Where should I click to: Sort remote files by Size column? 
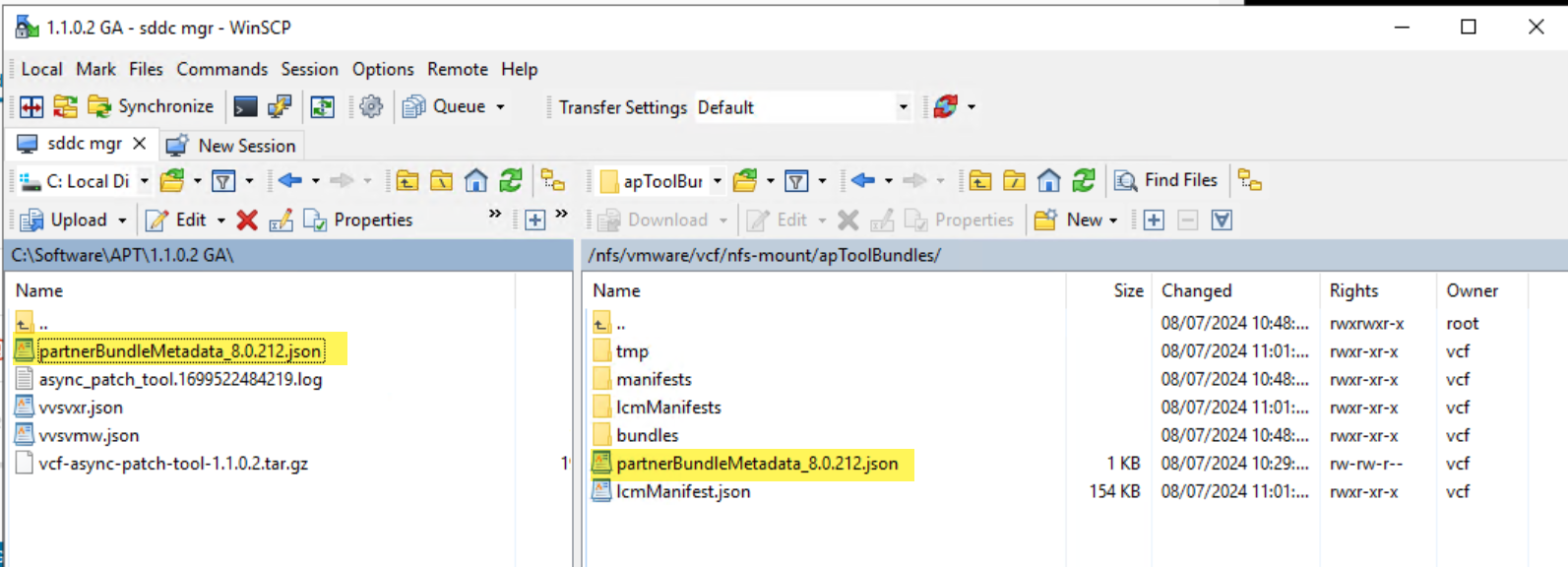[x=1109, y=290]
